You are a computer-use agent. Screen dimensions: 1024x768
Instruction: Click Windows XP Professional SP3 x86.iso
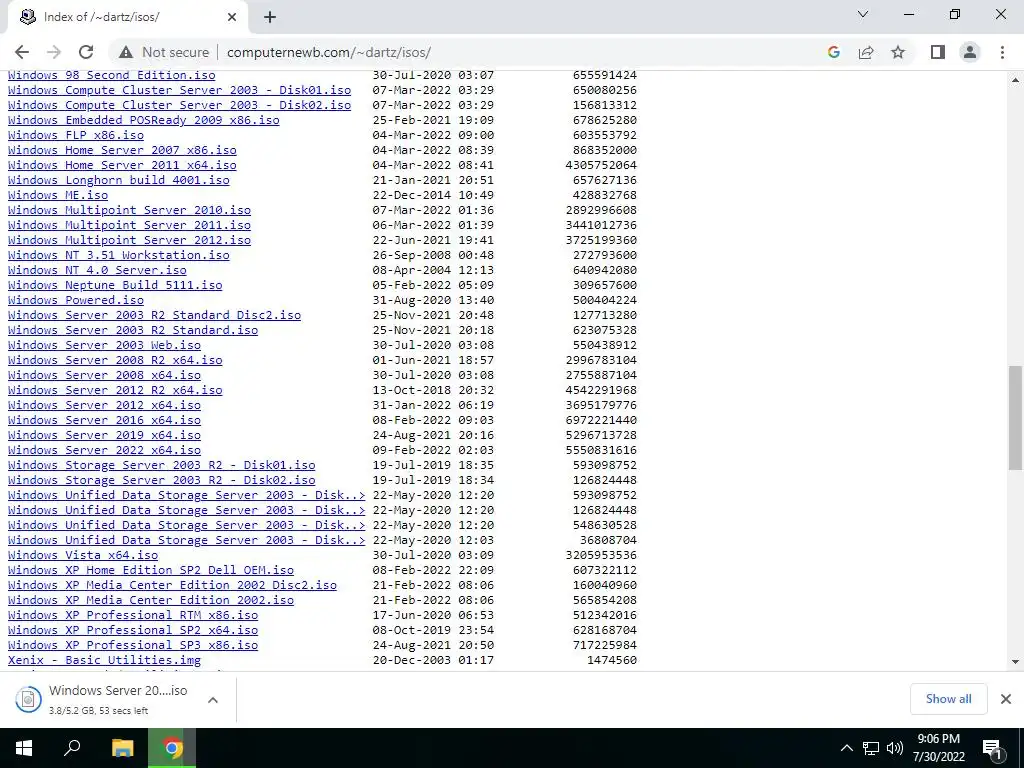(133, 646)
